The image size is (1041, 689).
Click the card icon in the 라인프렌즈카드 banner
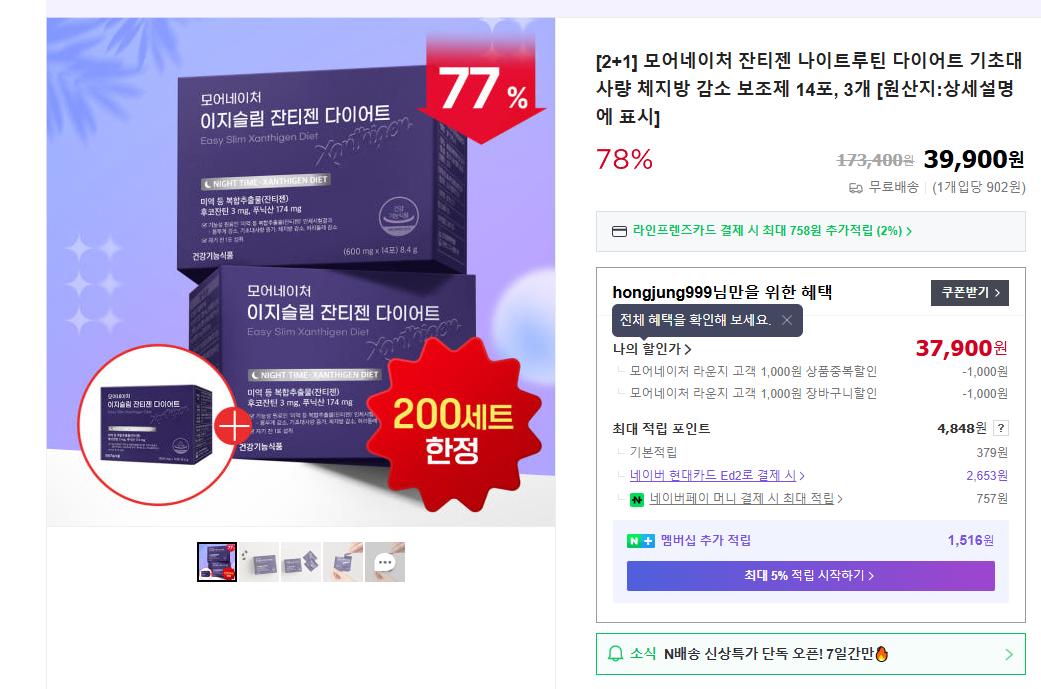click(619, 232)
